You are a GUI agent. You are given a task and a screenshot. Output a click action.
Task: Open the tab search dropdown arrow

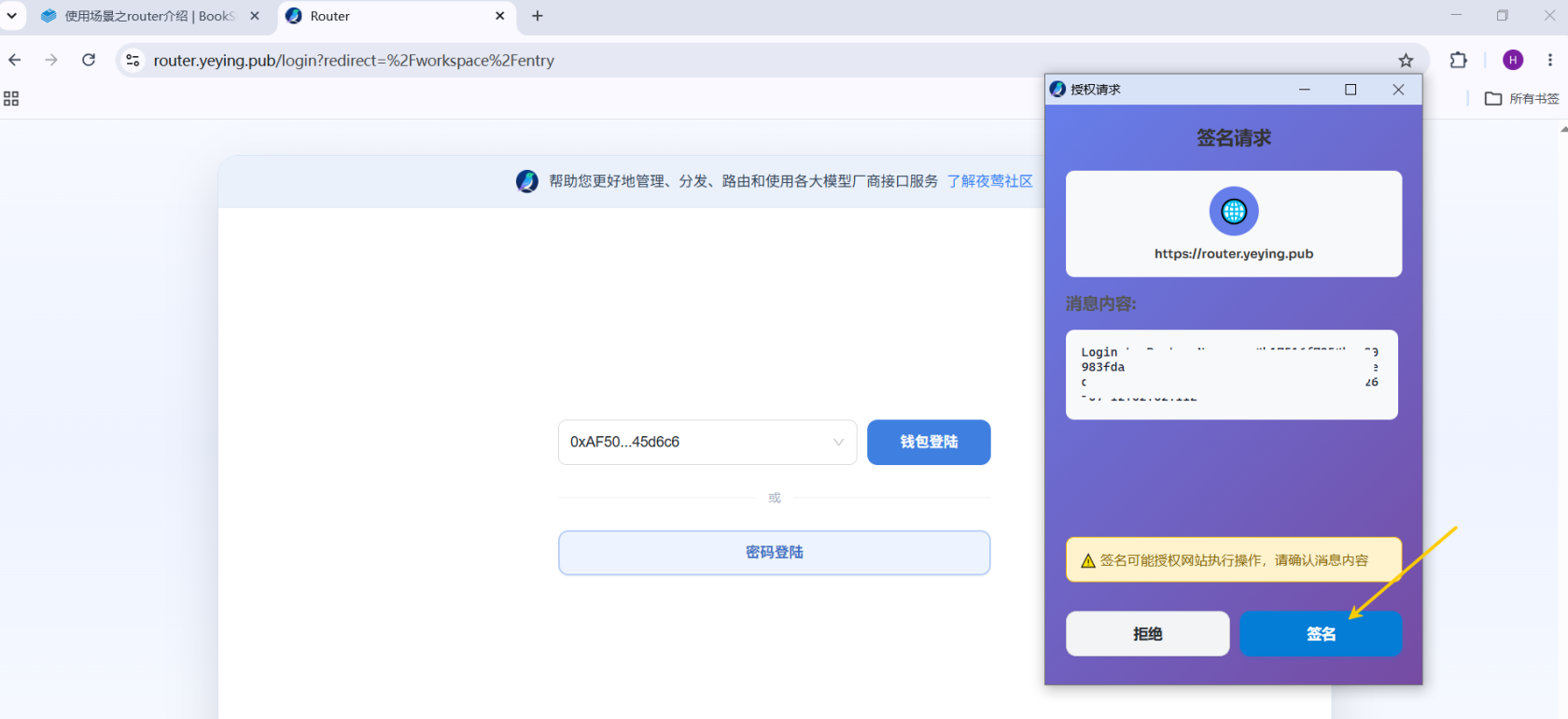[x=11, y=16]
